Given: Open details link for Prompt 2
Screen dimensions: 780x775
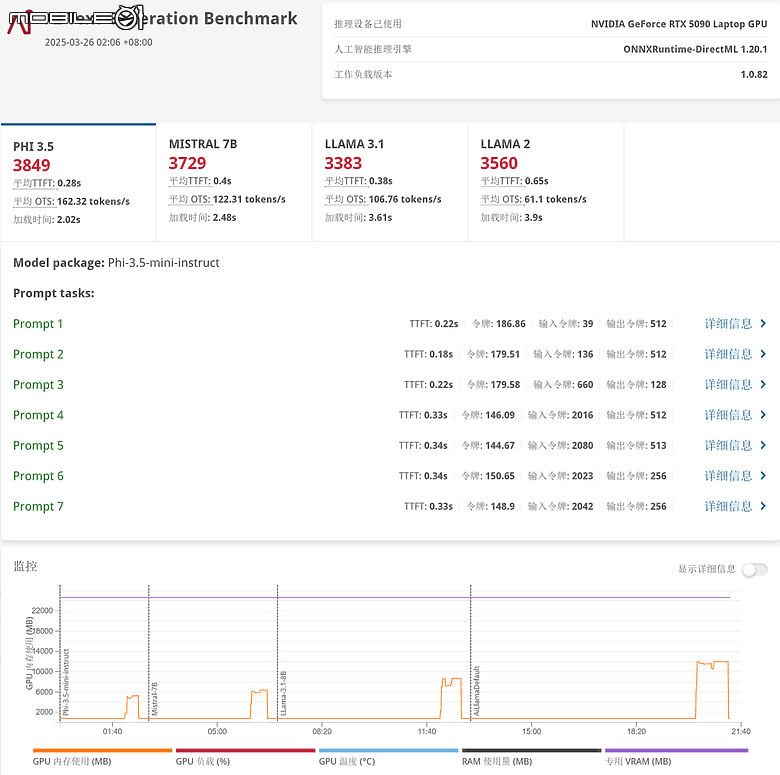Looking at the screenshot, I should 728,354.
